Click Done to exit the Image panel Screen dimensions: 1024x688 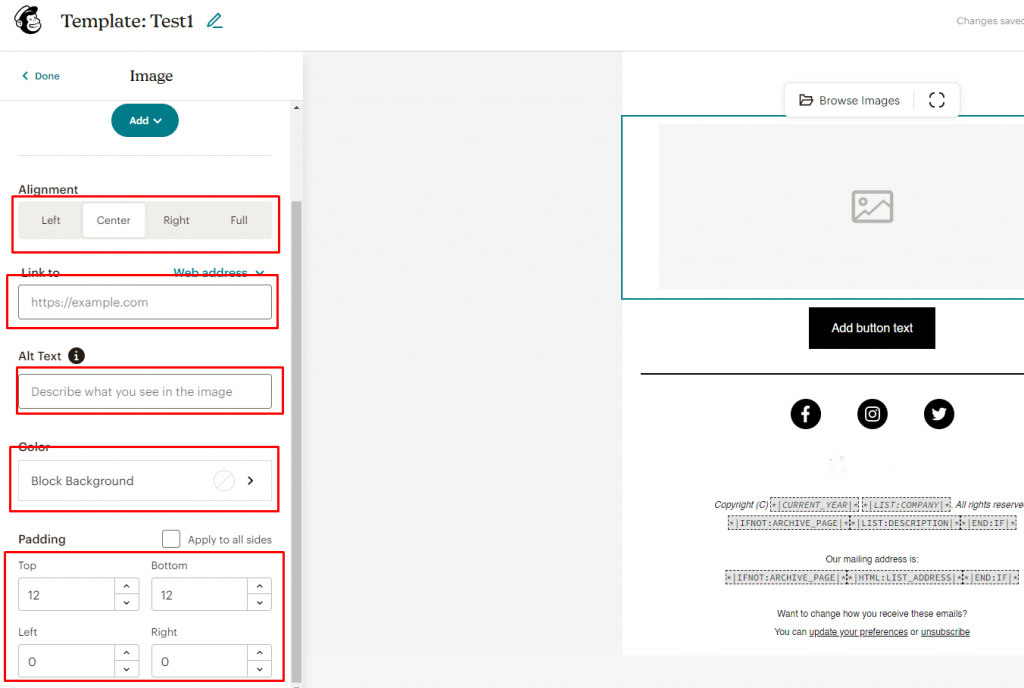(x=39, y=75)
